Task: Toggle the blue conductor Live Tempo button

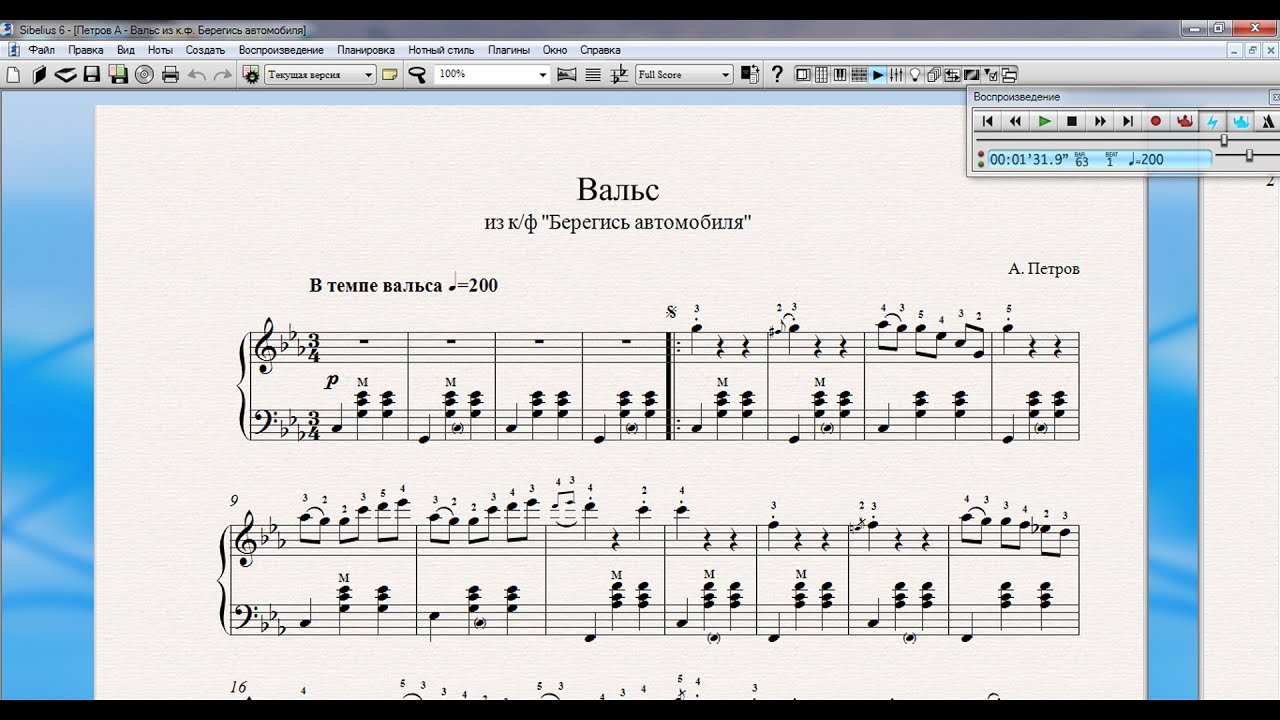Action: [1241, 121]
